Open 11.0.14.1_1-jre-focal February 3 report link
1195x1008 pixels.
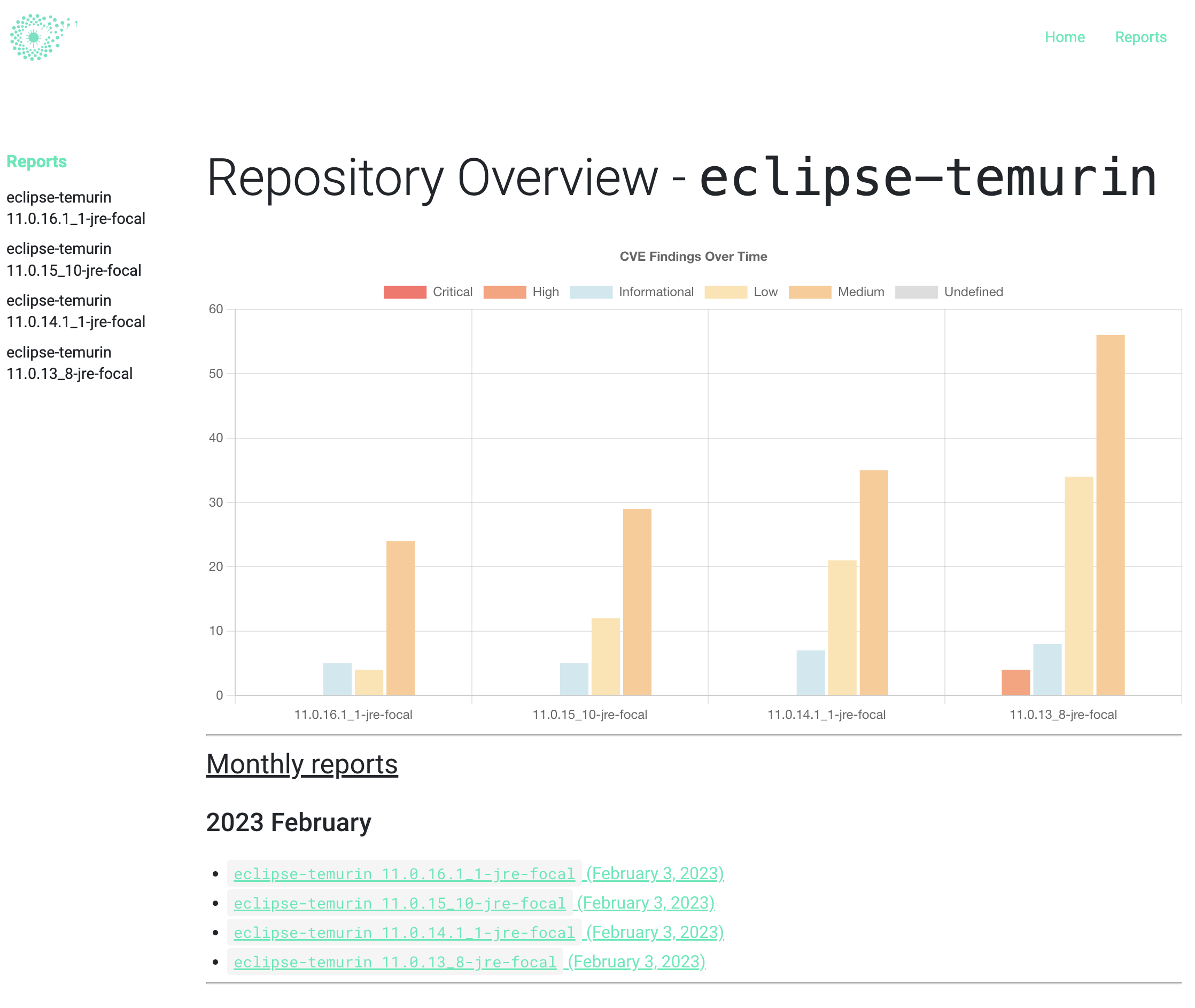[x=404, y=933]
